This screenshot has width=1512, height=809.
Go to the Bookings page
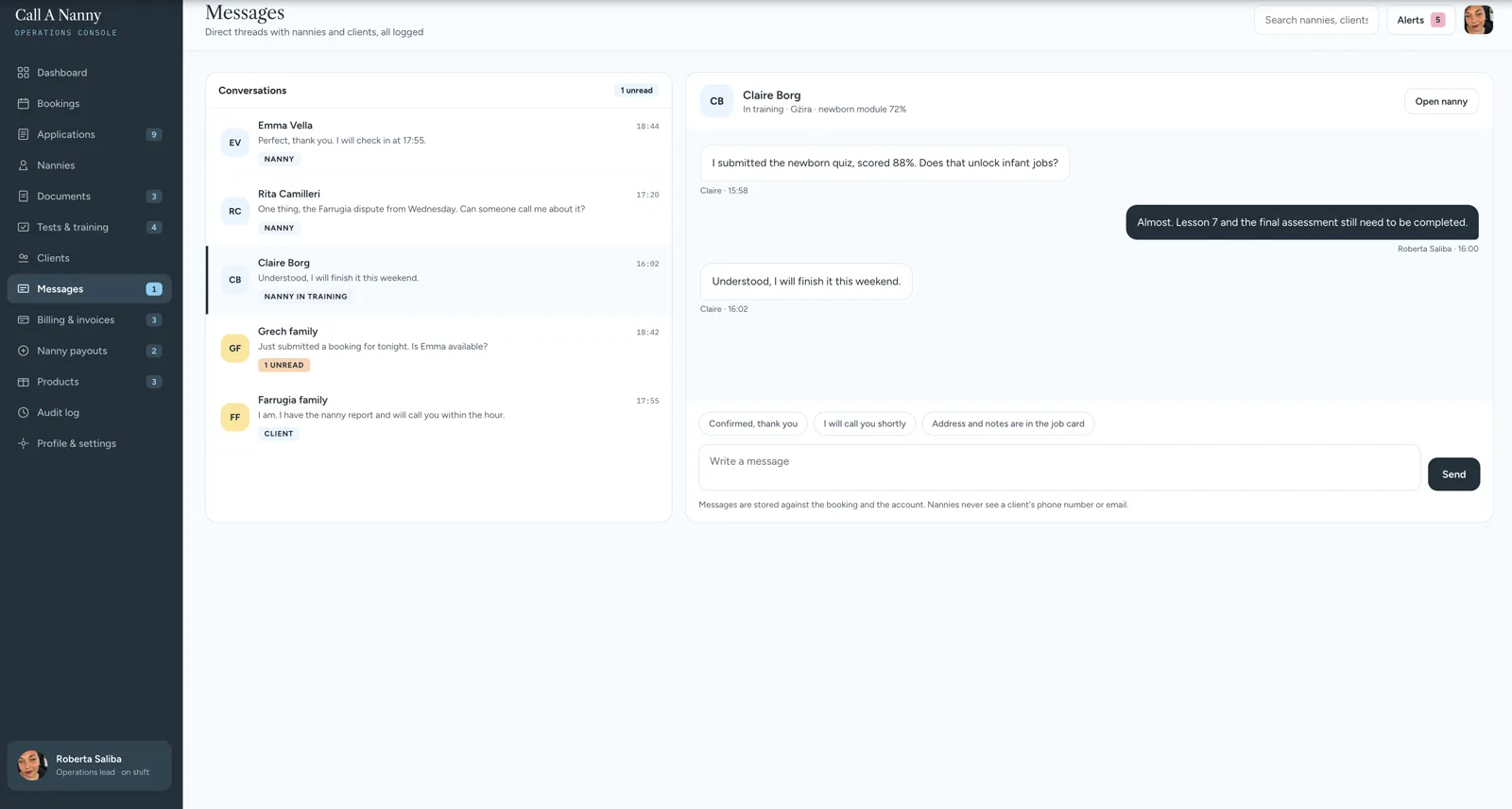click(x=89, y=104)
